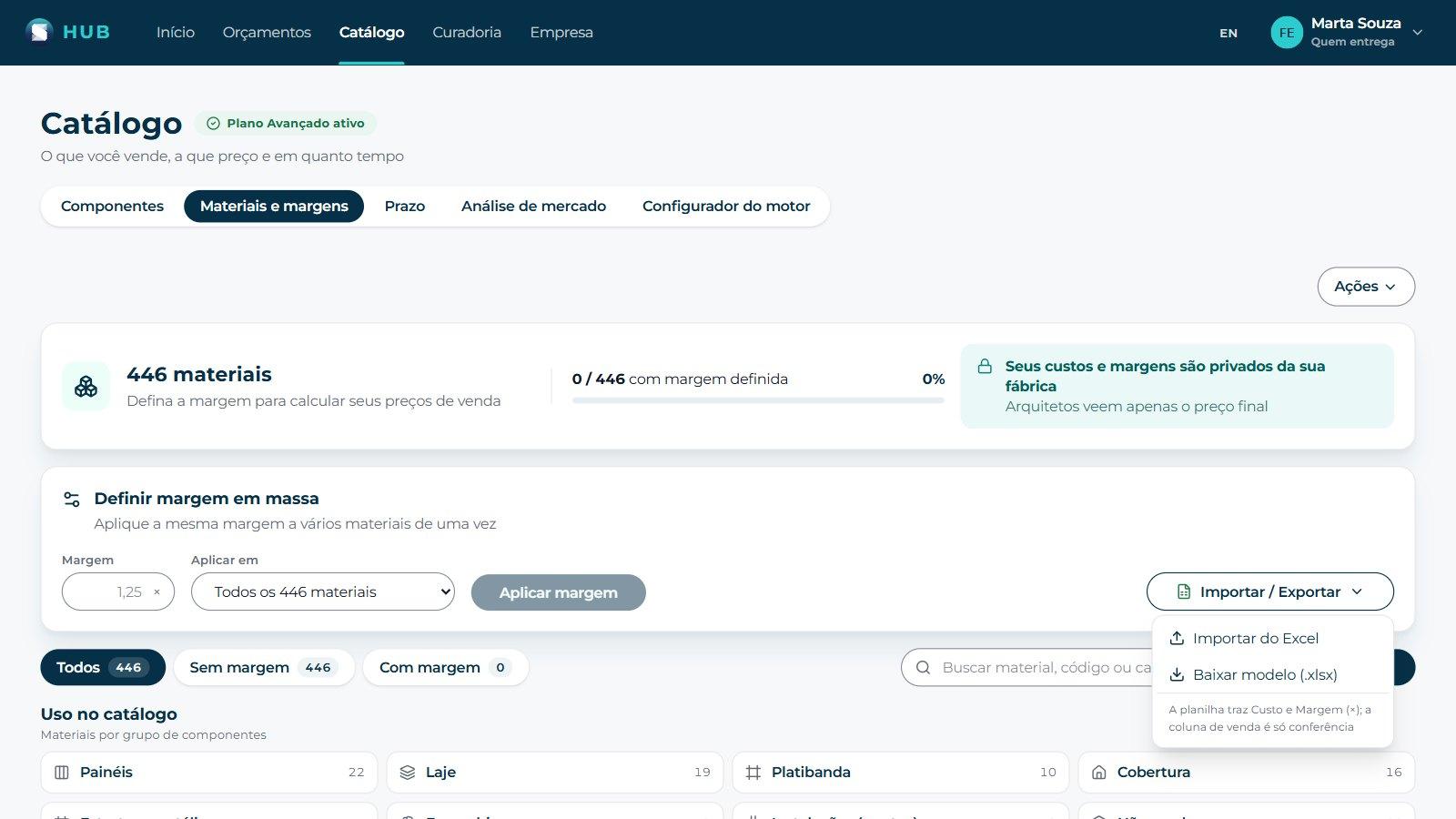This screenshot has width=1456, height=819.
Task: Switch to the Prazo tab
Action: tap(405, 207)
